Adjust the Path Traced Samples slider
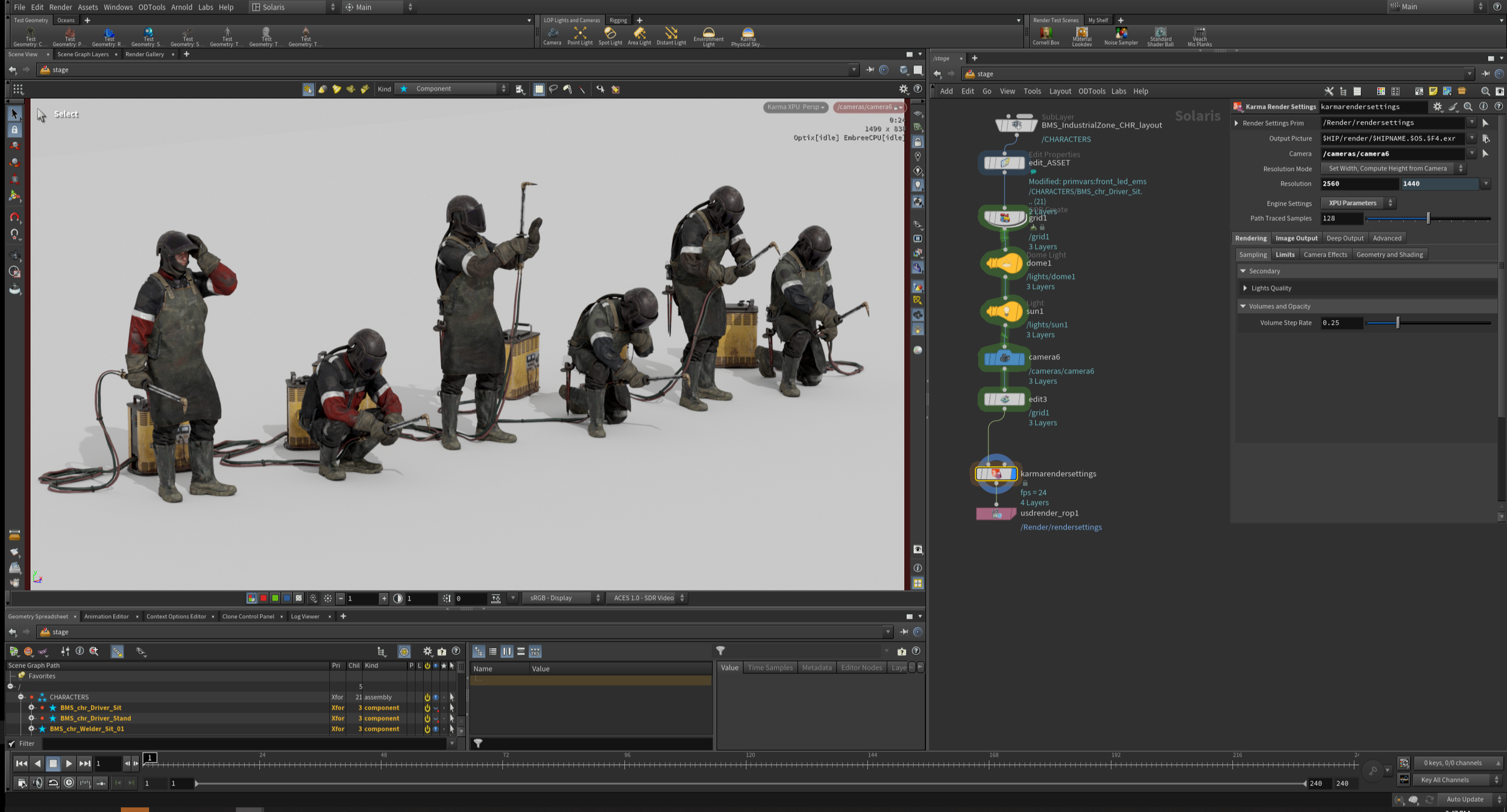The height and width of the screenshot is (812, 1507). pyautogui.click(x=1427, y=219)
